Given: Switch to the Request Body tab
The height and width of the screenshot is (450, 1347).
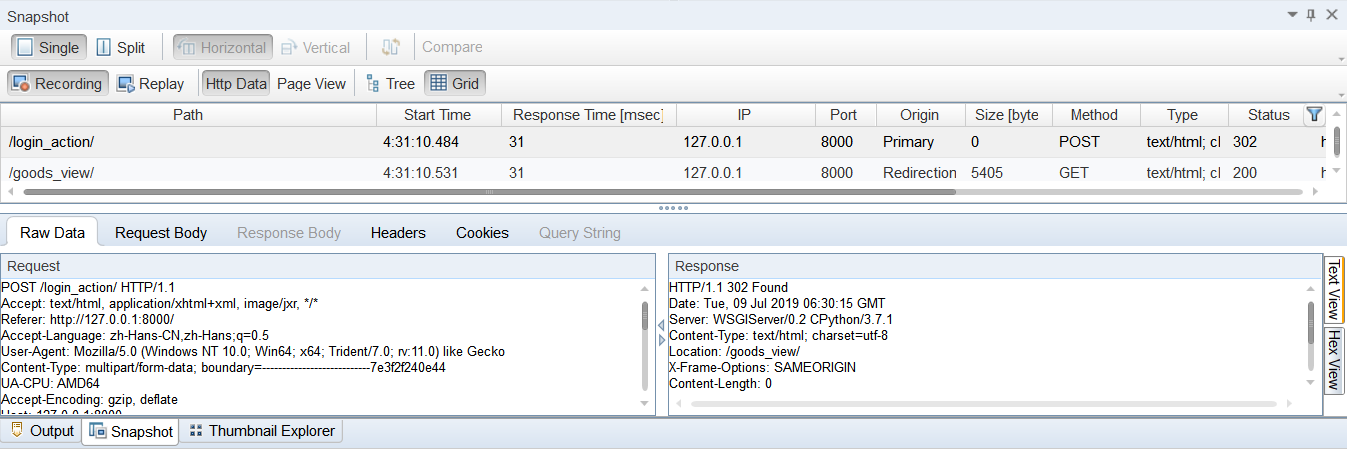Looking at the screenshot, I should click(x=161, y=233).
